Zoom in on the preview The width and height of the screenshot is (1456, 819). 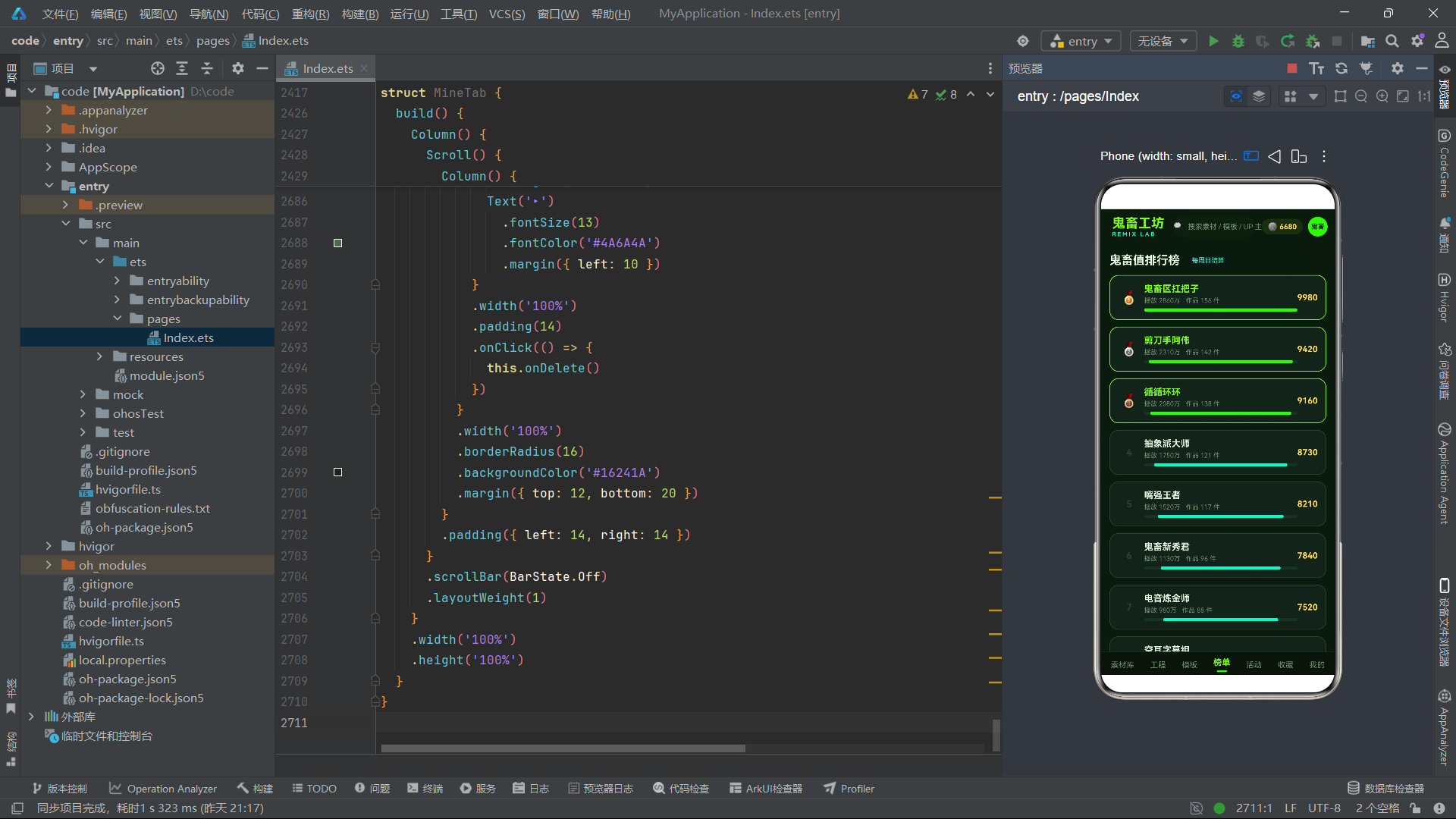1382,96
